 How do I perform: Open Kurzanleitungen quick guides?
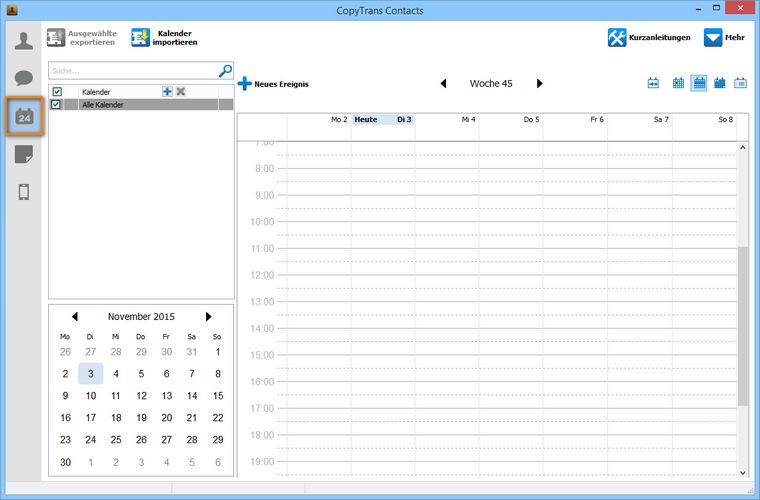pos(649,37)
